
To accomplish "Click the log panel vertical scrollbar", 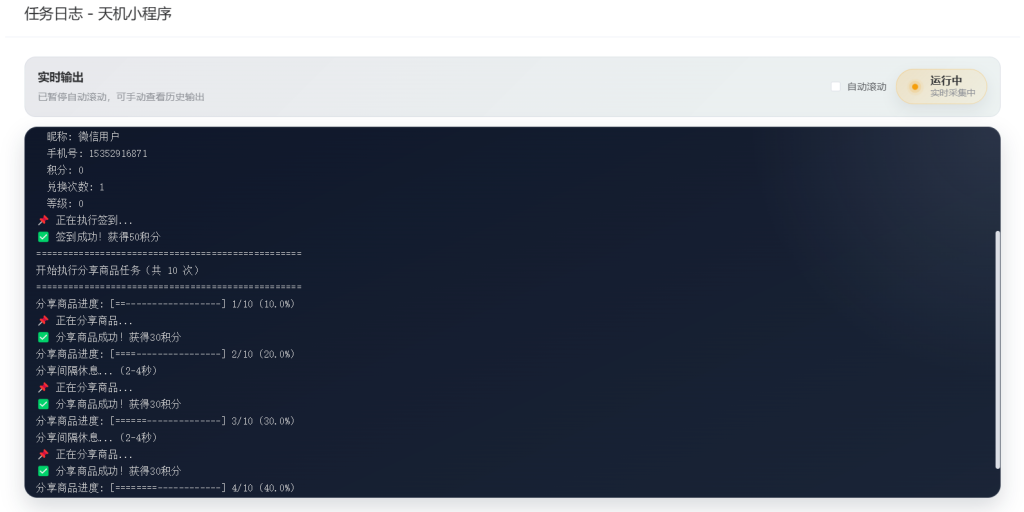I will 996,349.
